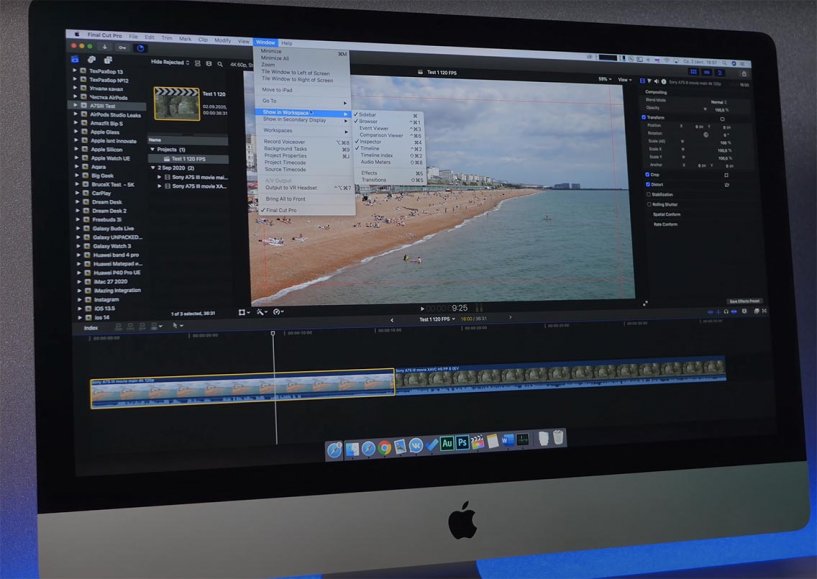Uncheck Timeline in Show in Workspace submenu

(x=389, y=149)
